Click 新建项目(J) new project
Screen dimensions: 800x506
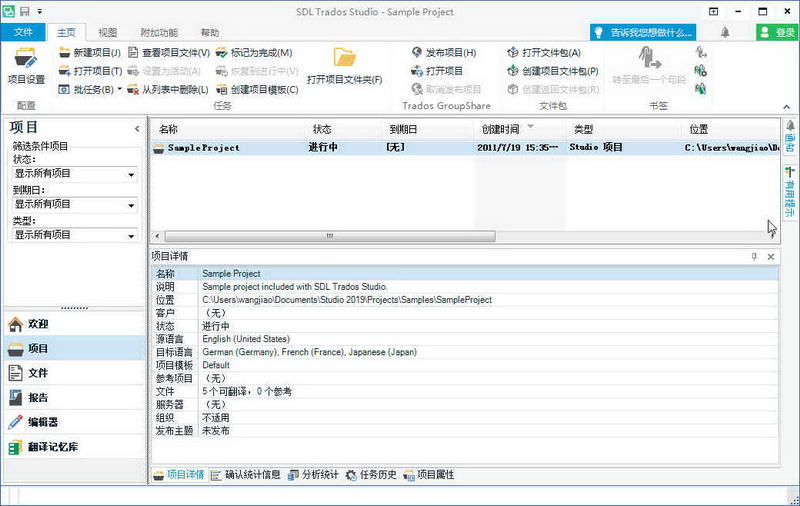click(x=90, y=53)
